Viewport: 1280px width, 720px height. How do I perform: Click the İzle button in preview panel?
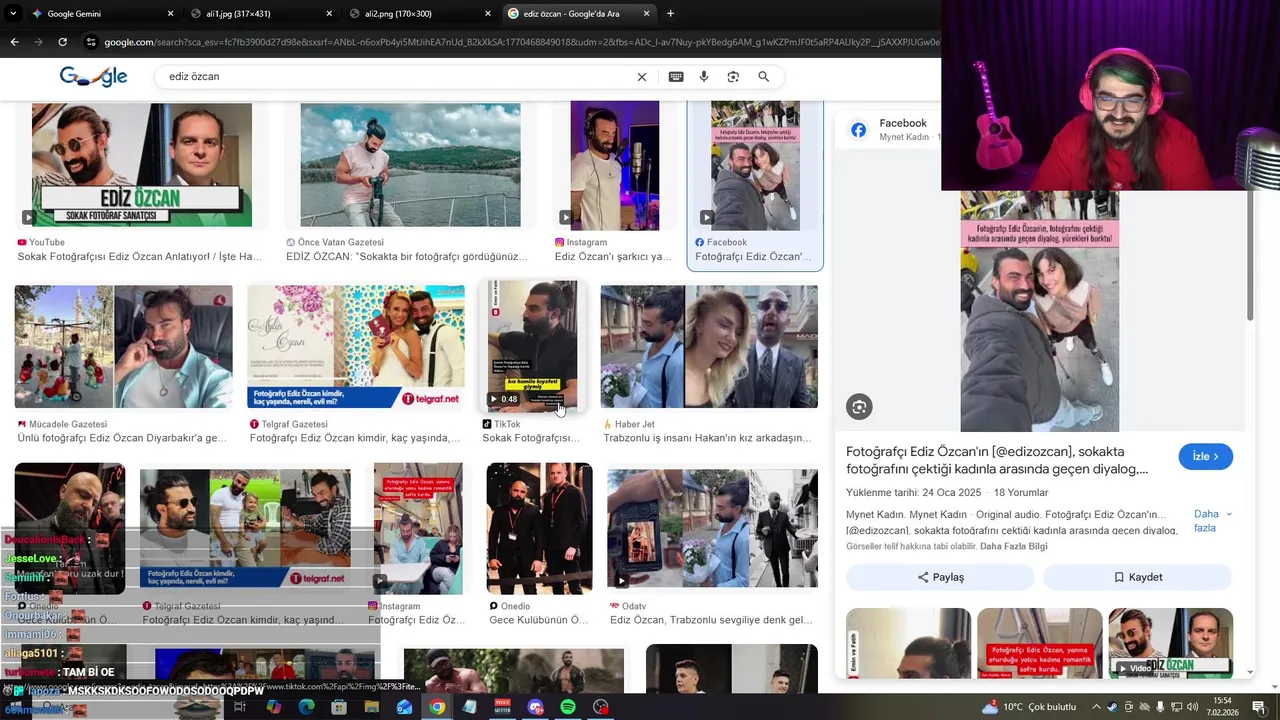1205,456
